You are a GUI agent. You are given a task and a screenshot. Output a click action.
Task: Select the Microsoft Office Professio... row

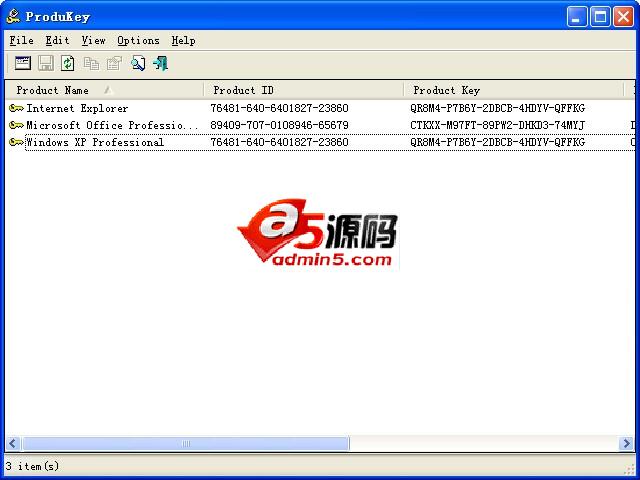pos(320,125)
